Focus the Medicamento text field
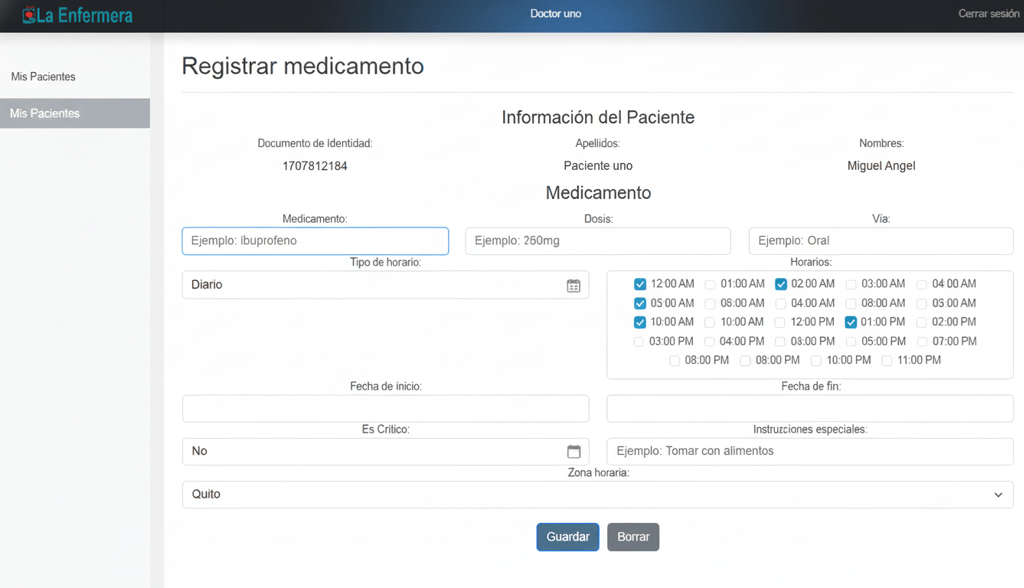The width and height of the screenshot is (1024, 588). pos(315,241)
